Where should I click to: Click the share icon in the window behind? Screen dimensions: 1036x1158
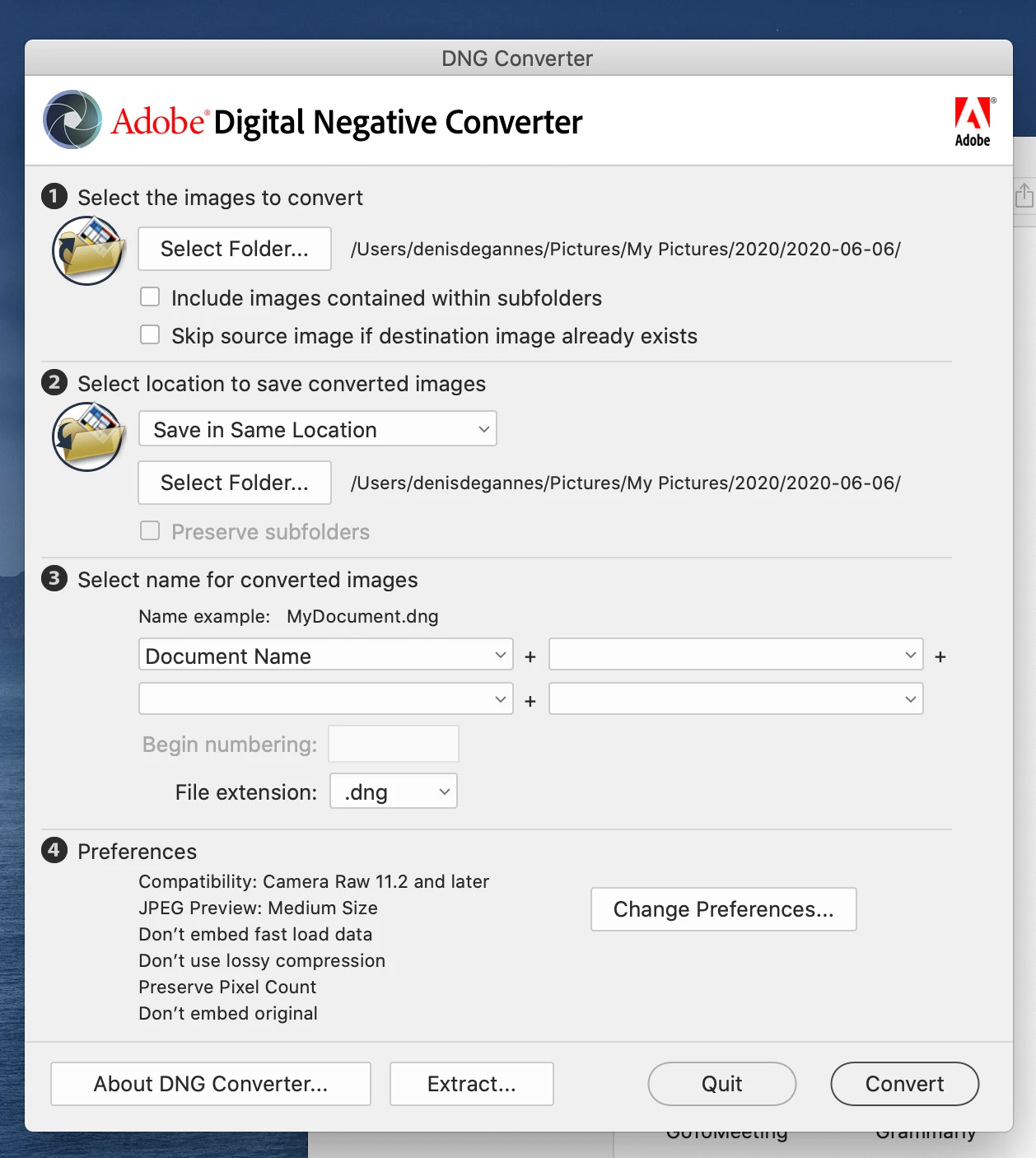pos(1024,196)
